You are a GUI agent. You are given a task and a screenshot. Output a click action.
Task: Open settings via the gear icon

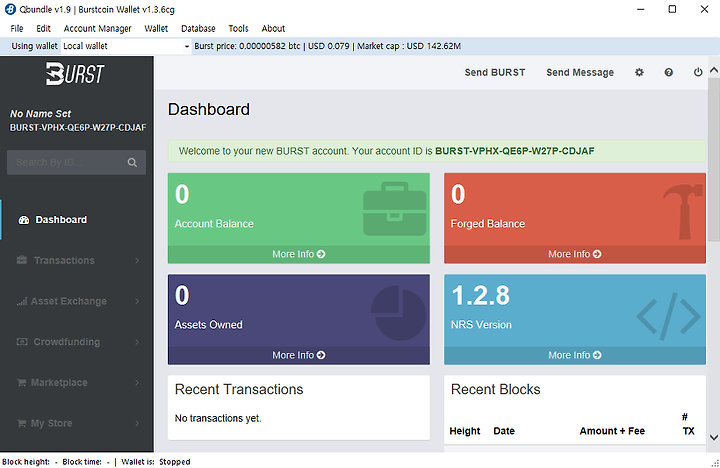pyautogui.click(x=639, y=73)
